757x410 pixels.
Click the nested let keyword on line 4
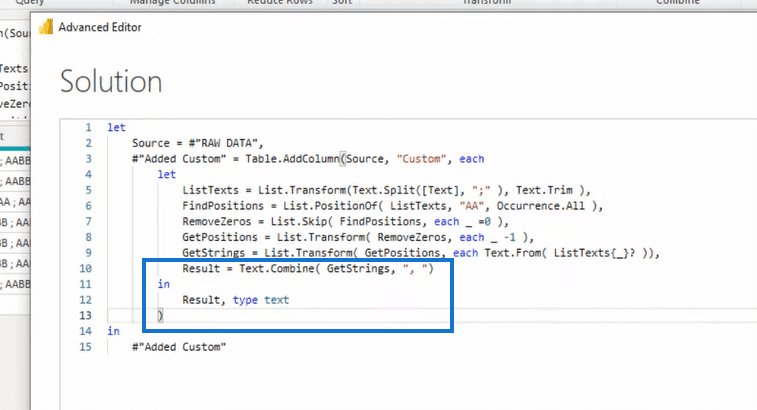click(167, 174)
